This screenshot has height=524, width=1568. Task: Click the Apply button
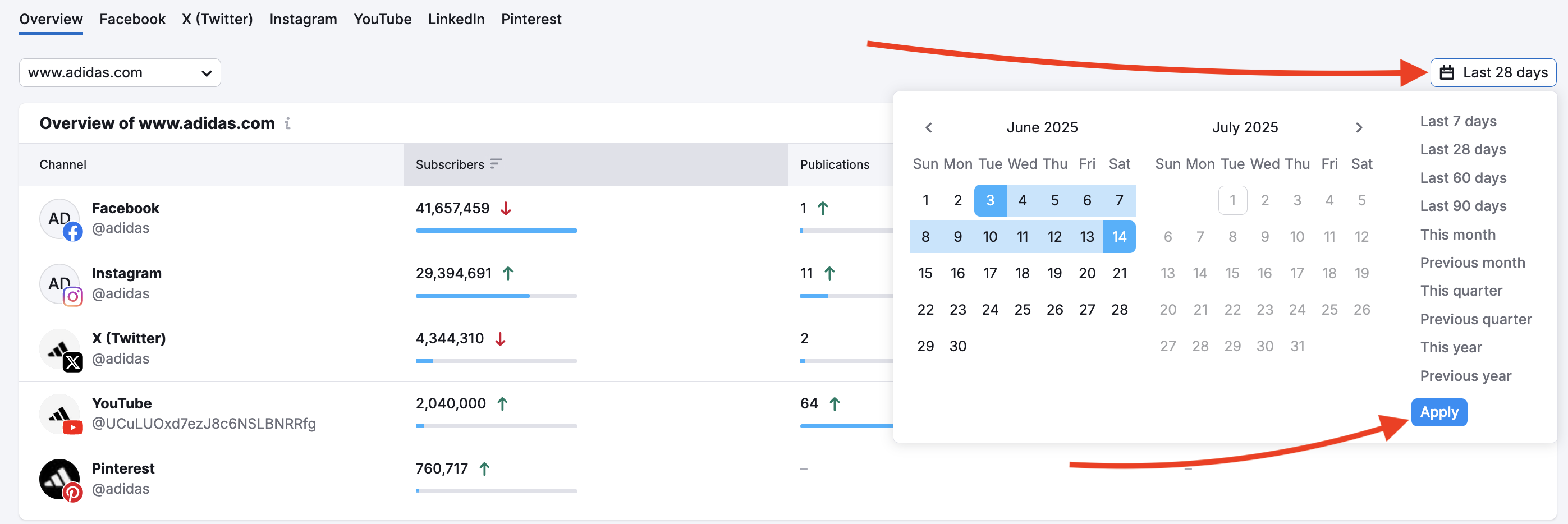point(1439,412)
